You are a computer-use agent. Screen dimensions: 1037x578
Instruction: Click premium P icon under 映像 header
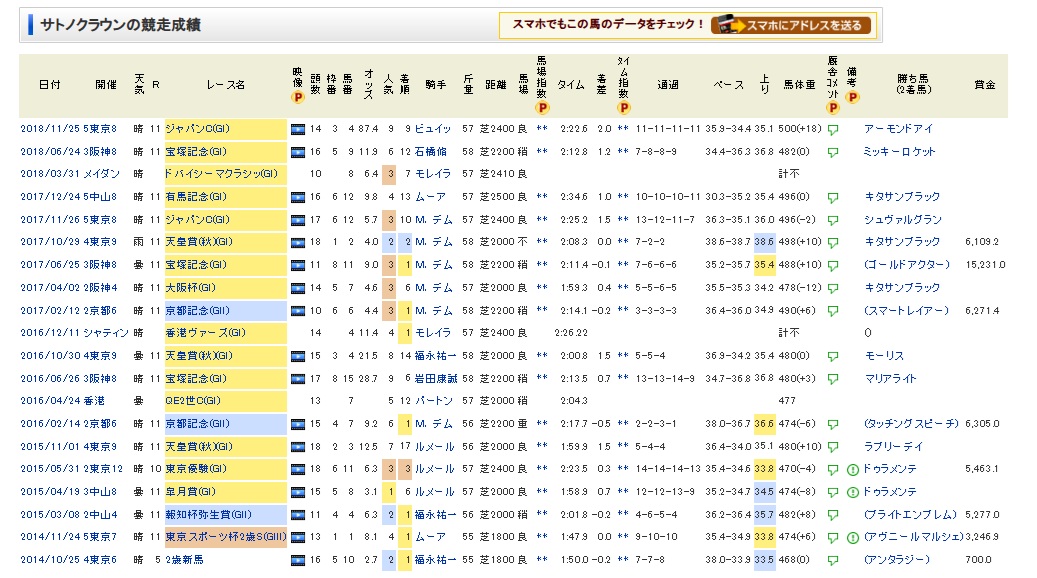pos(297,98)
